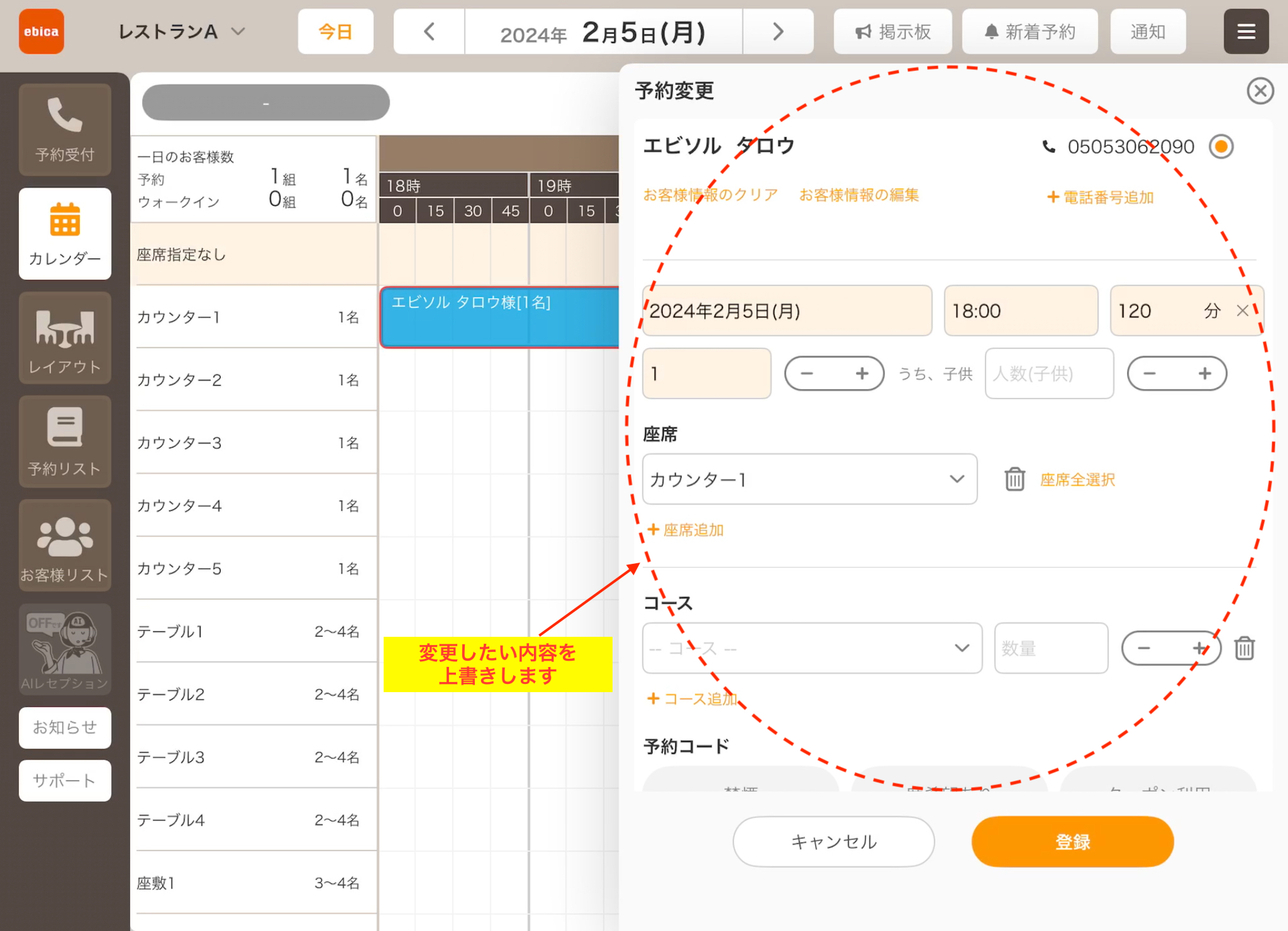Image resolution: width=1288 pixels, height=931 pixels.
Task: Select the カレンダー calendar sidebar item
Action: [65, 233]
